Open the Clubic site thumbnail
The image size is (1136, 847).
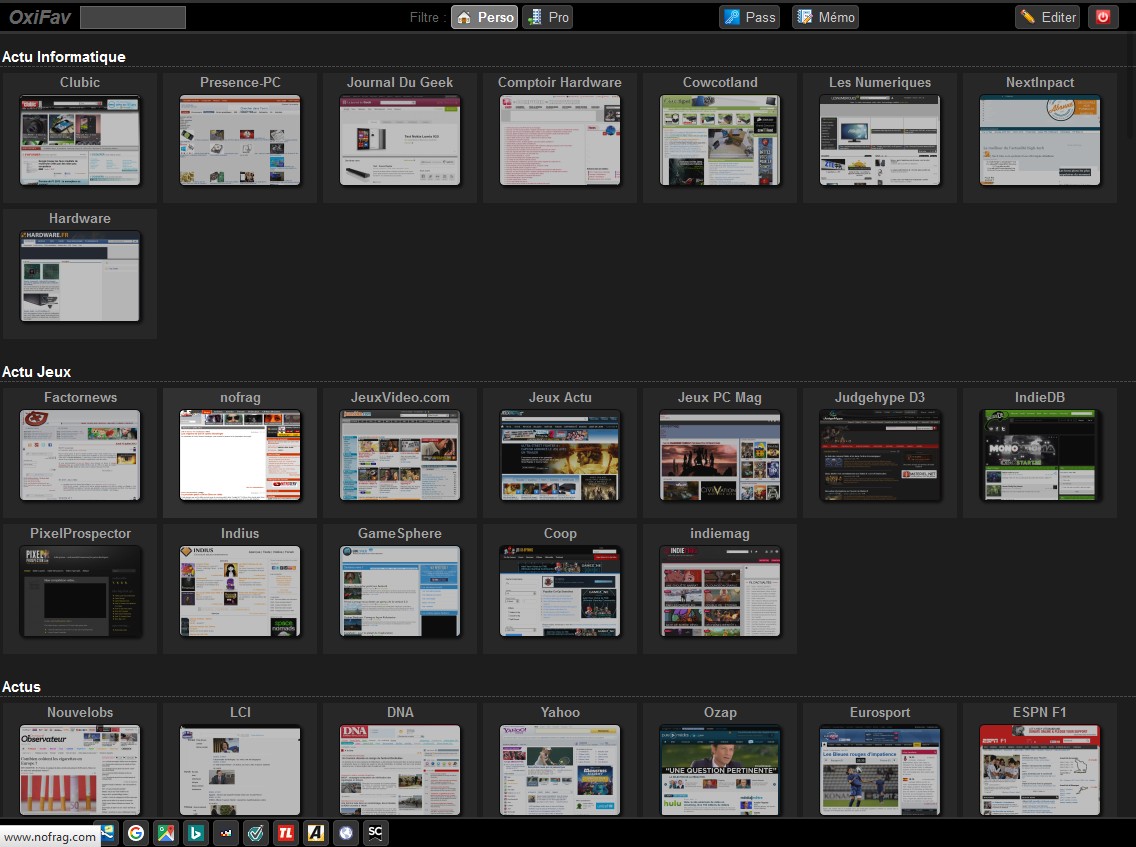(x=80, y=140)
